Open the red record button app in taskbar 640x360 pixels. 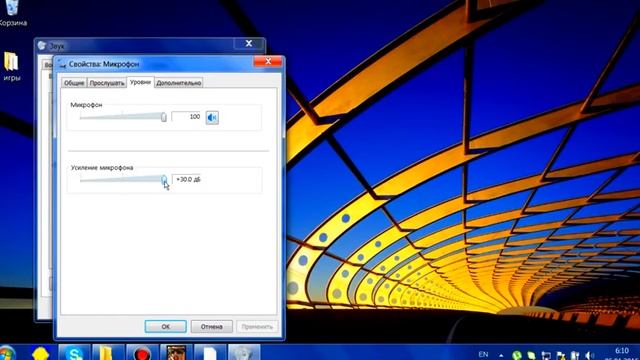point(142,353)
